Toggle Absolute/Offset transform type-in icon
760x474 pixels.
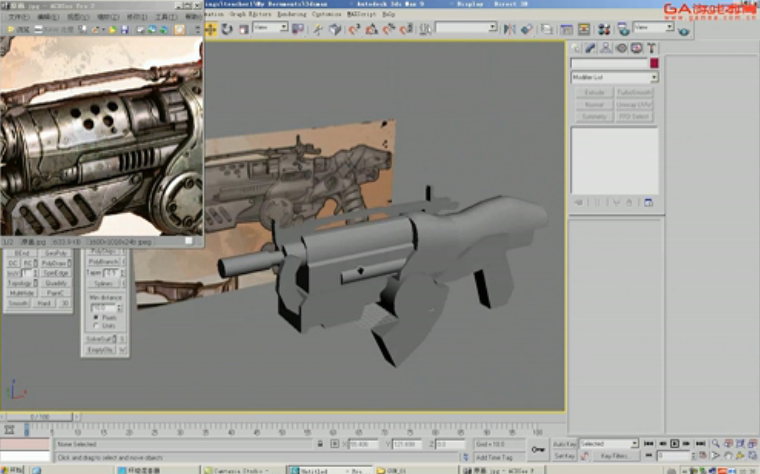pos(335,443)
